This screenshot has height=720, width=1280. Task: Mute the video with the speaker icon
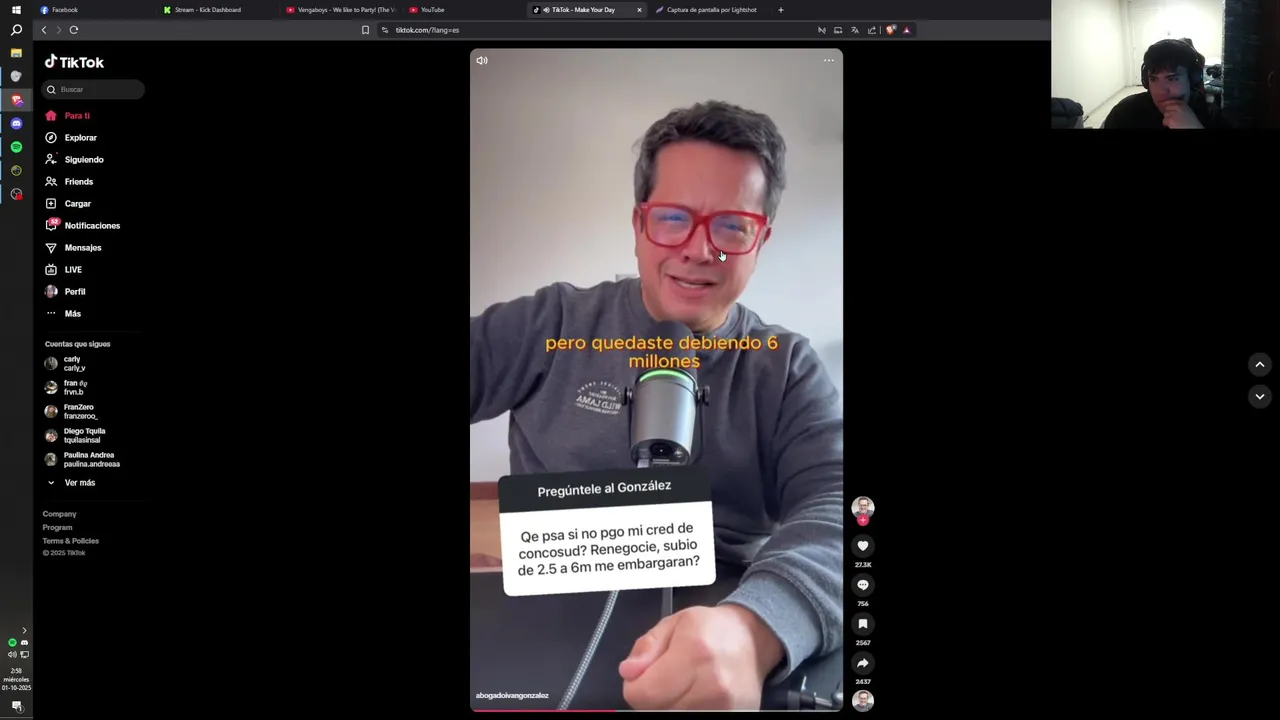pyautogui.click(x=482, y=60)
